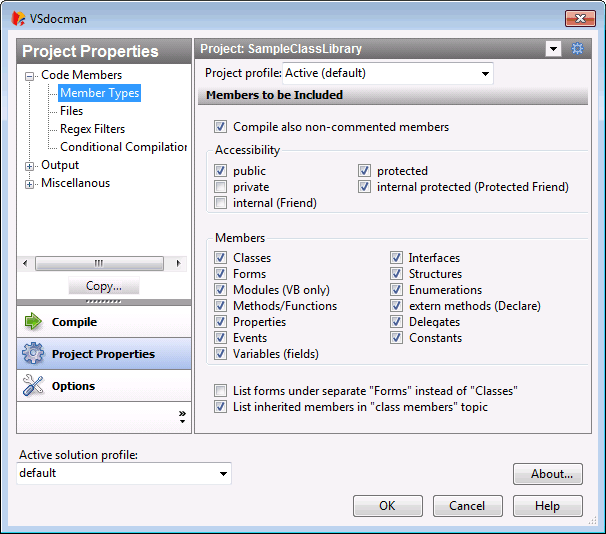Enable the private accessibility checkbox

[x=221, y=187]
